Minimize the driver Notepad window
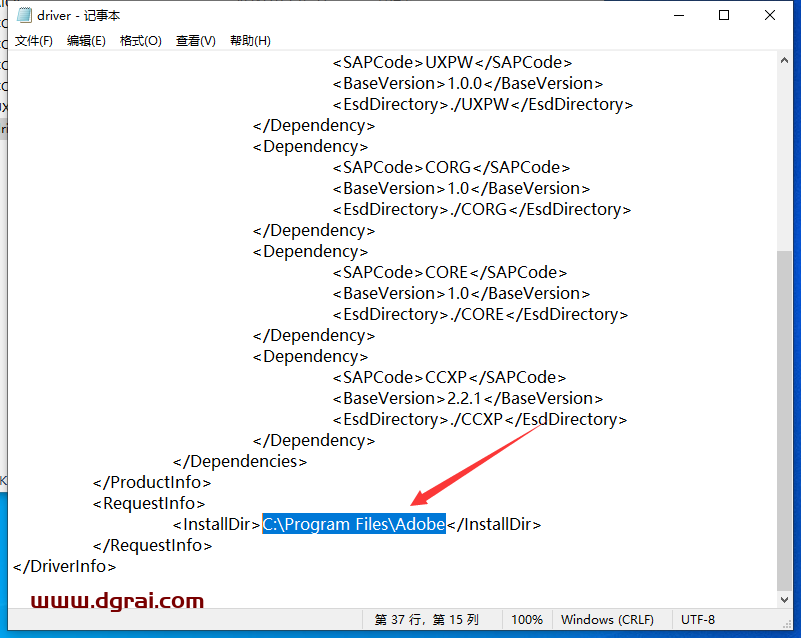Viewport: 801px width, 638px height. 679,15
